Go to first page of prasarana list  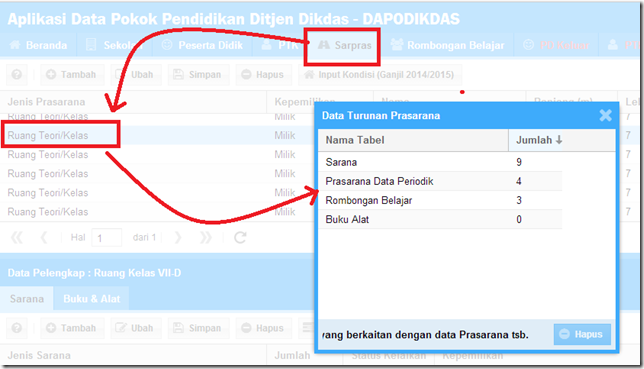click(17, 237)
